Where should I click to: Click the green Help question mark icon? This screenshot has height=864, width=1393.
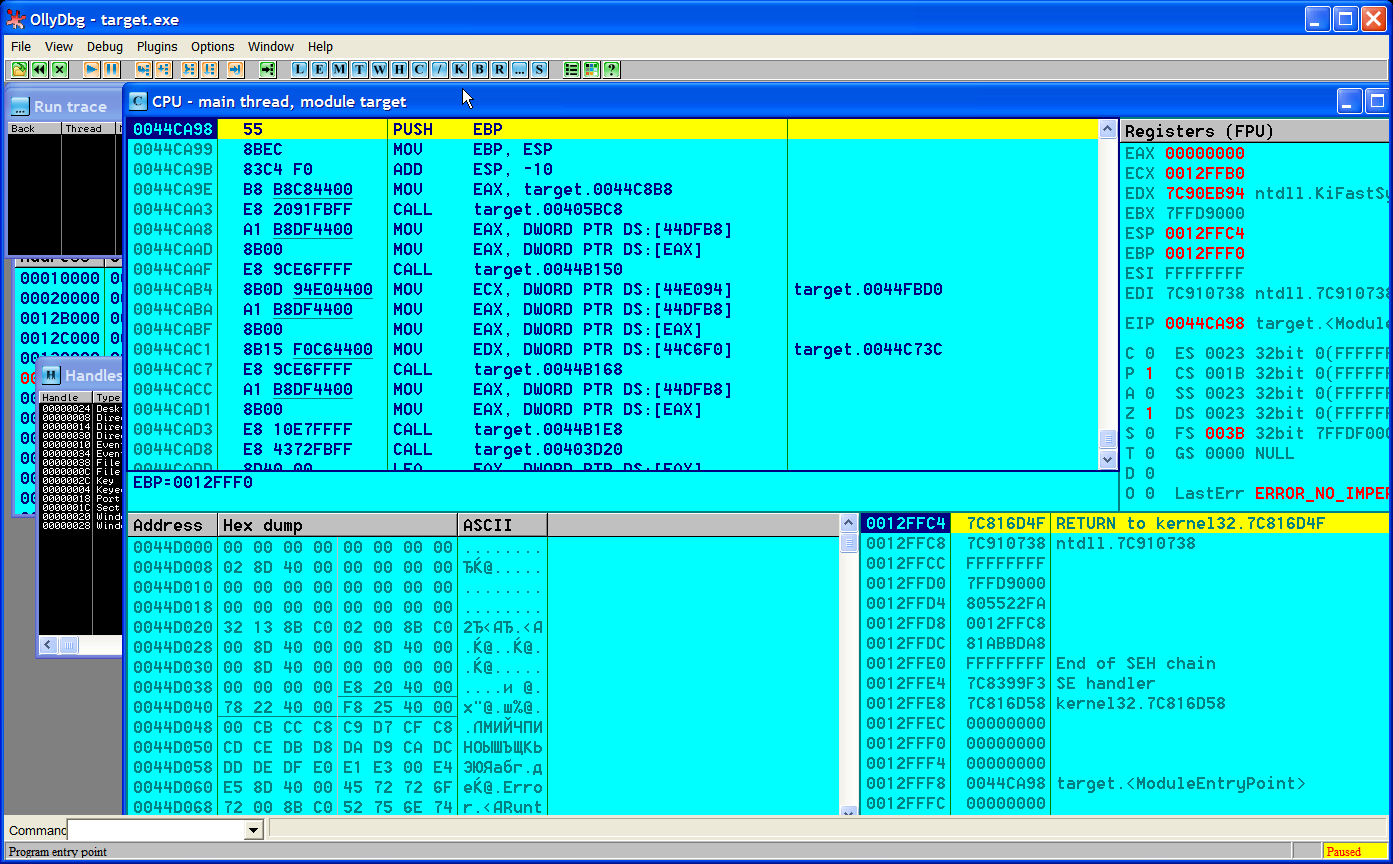coord(611,69)
